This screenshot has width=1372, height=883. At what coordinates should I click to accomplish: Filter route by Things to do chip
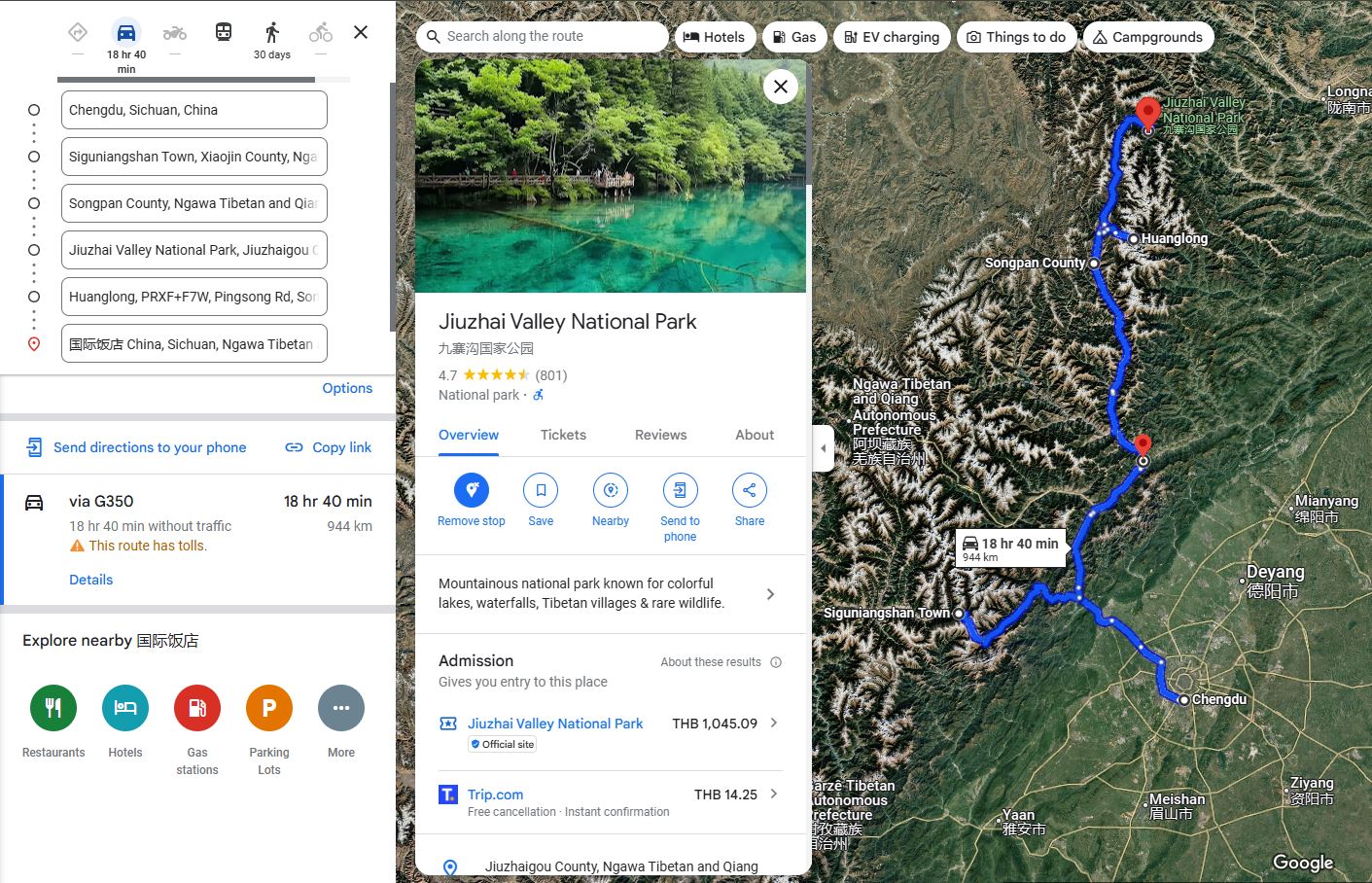(1017, 37)
